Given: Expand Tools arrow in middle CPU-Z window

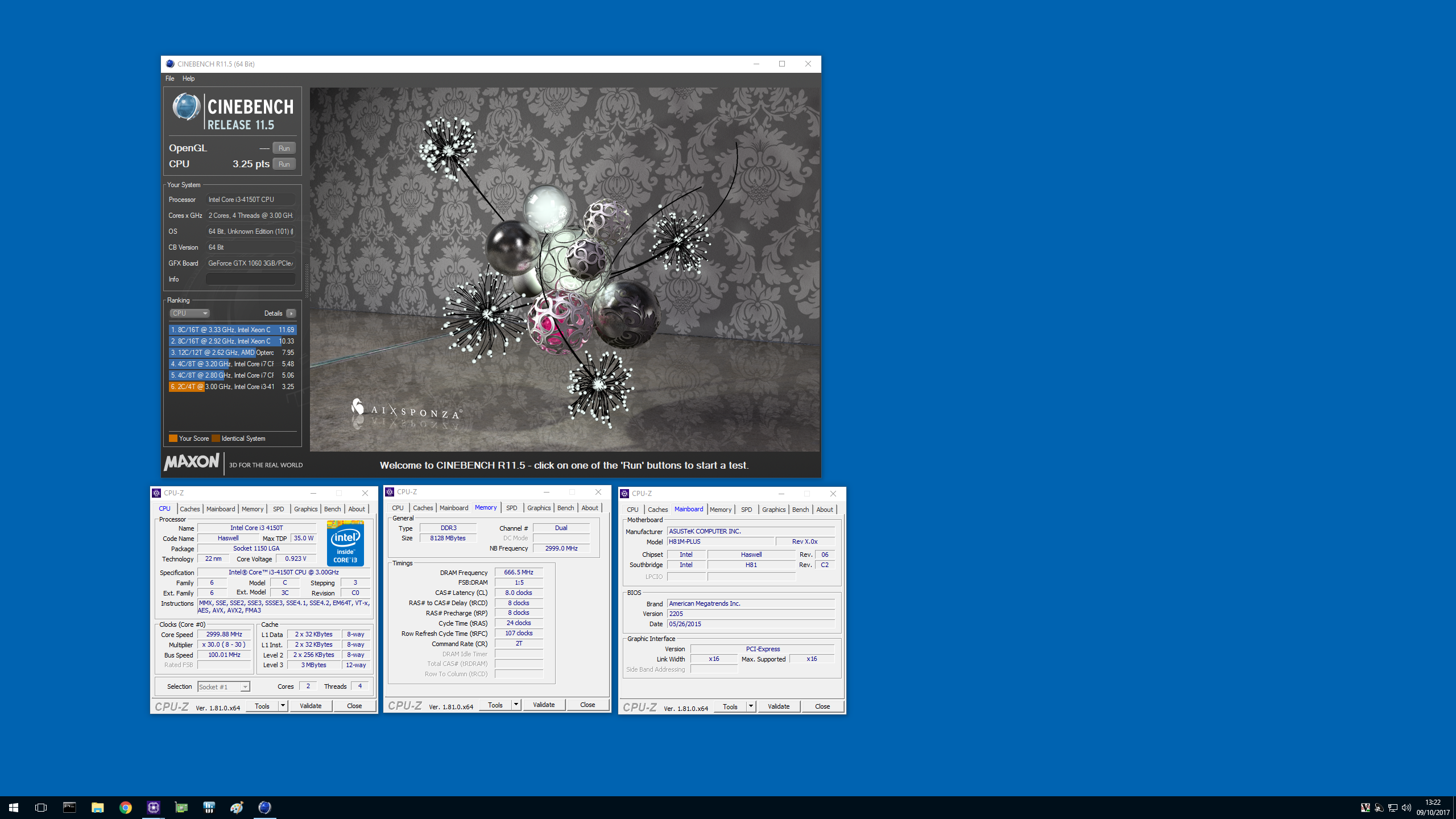Looking at the screenshot, I should pos(516,705).
